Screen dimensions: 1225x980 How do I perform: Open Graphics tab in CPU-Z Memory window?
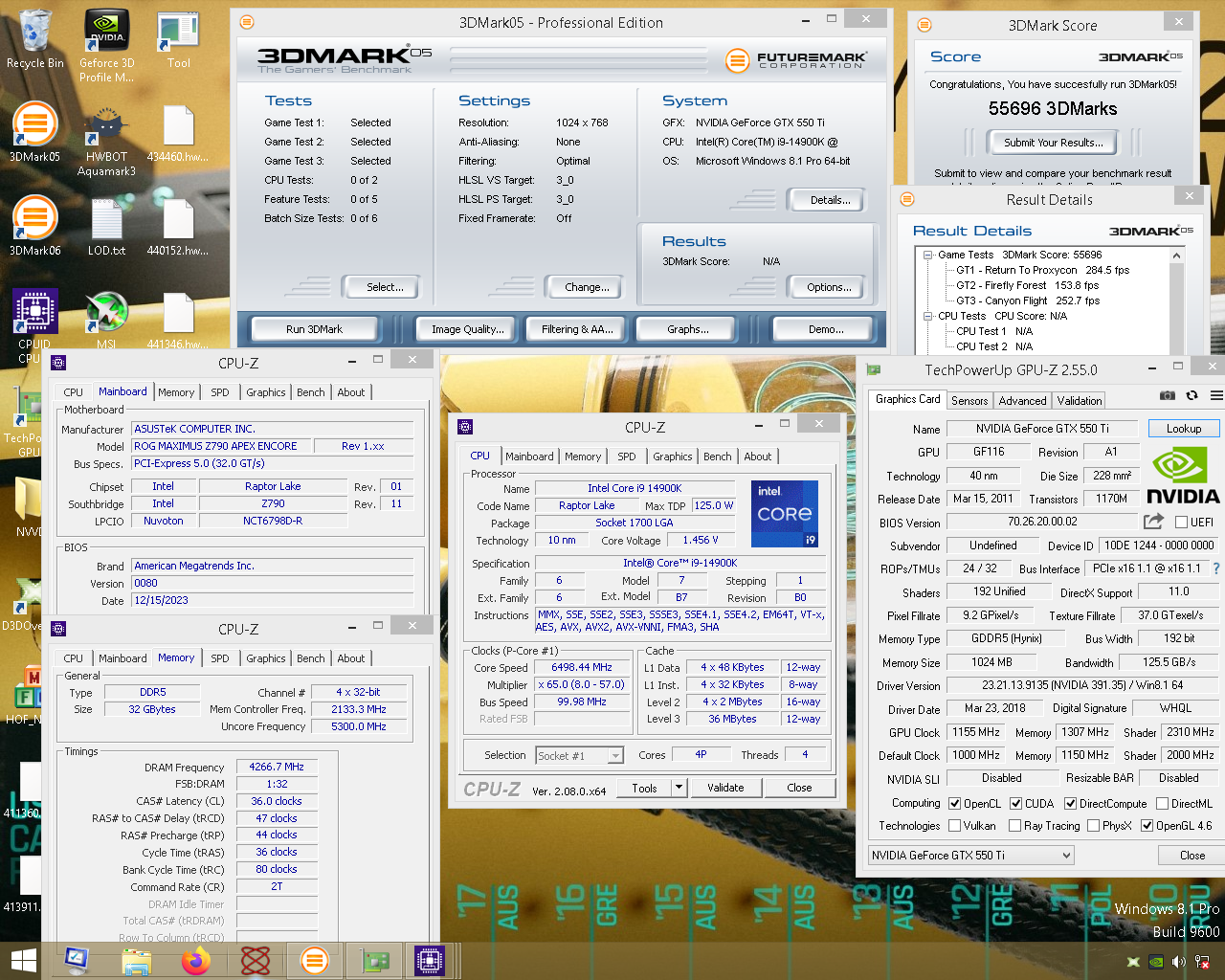266,658
